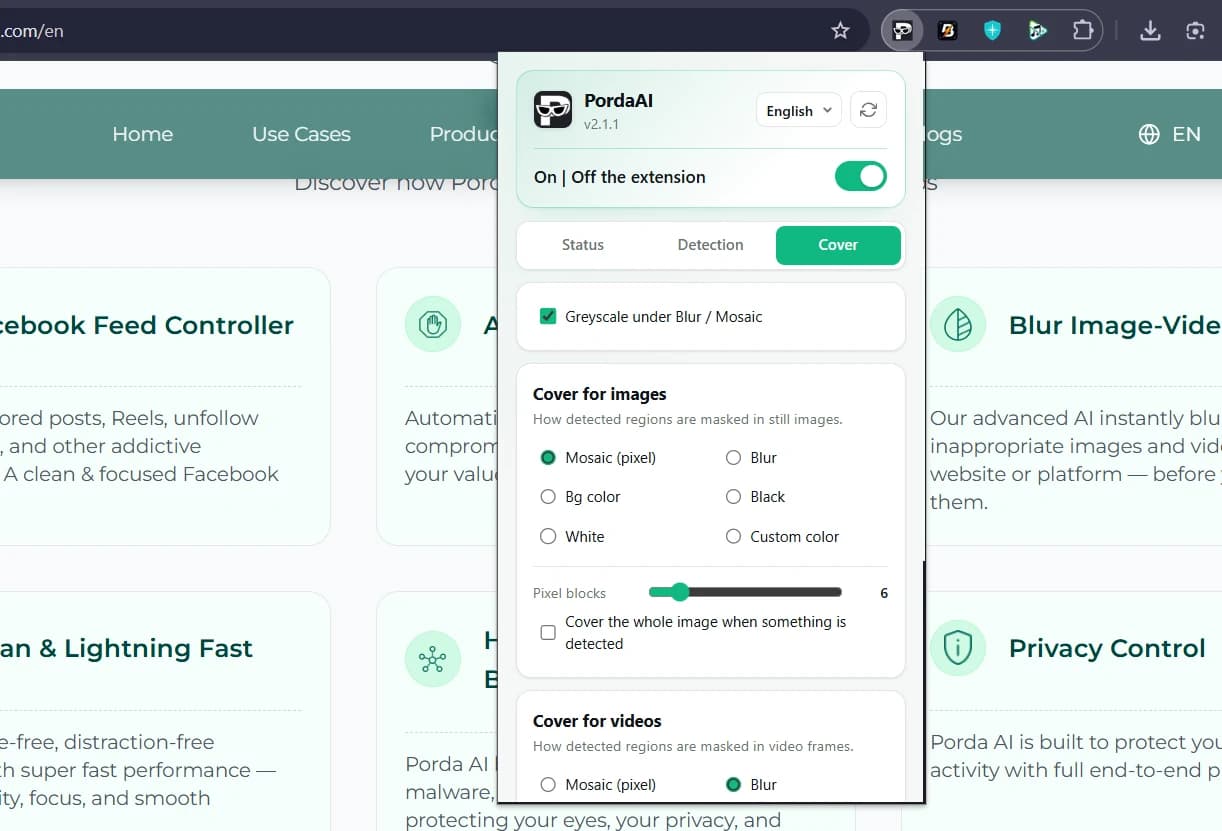The width and height of the screenshot is (1222, 831).
Task: Click Cover for images section title
Action: [x=600, y=394]
